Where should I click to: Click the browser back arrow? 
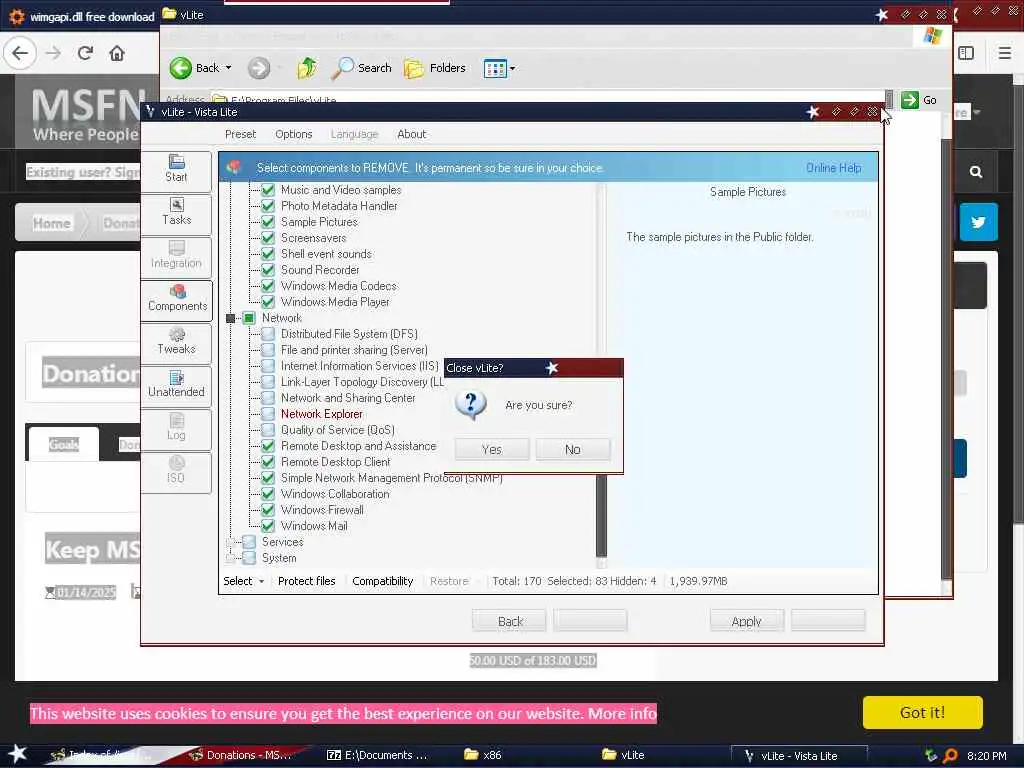[x=20, y=53]
